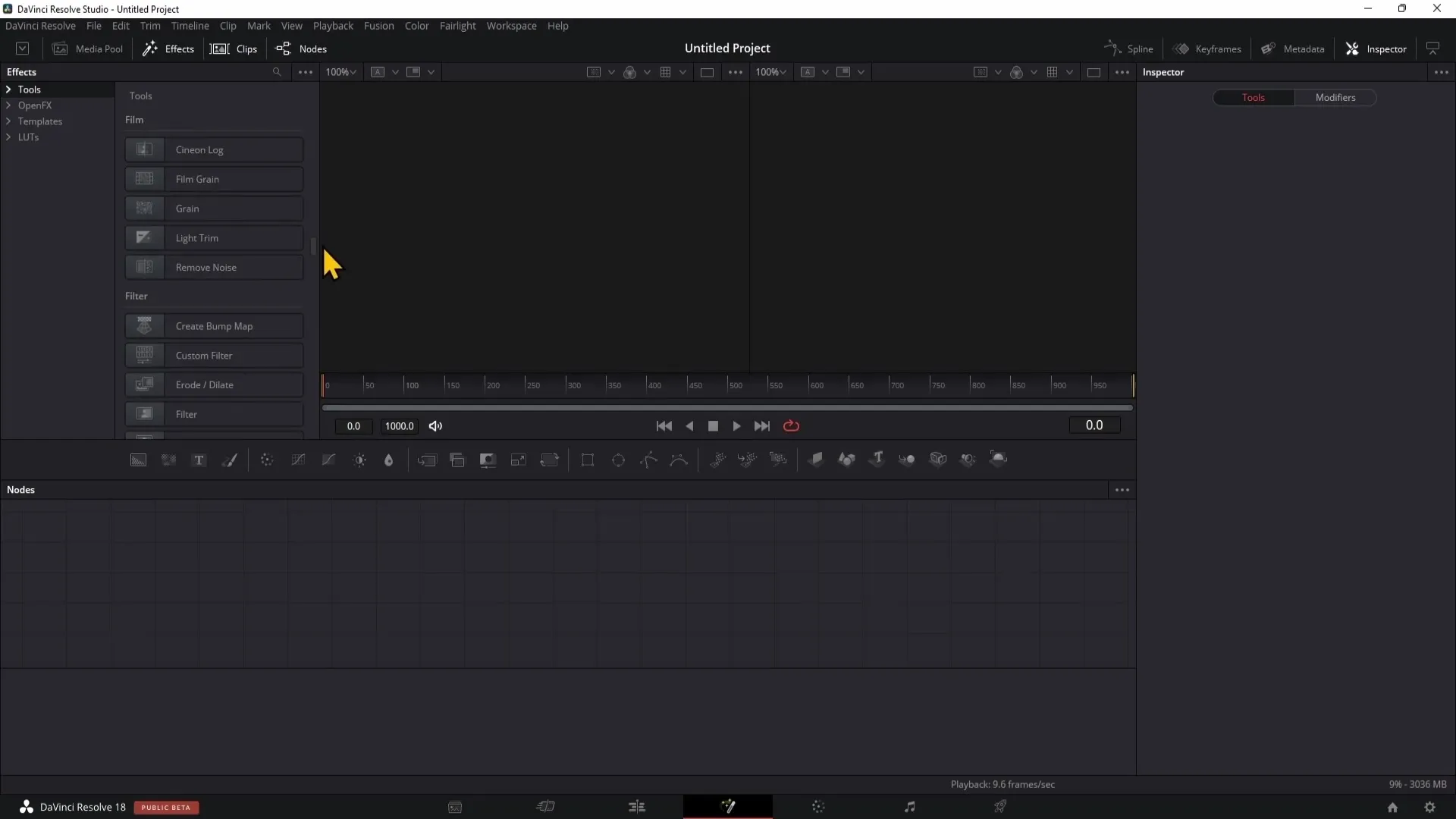
Task: Click the Metadata panel button
Action: click(1295, 48)
